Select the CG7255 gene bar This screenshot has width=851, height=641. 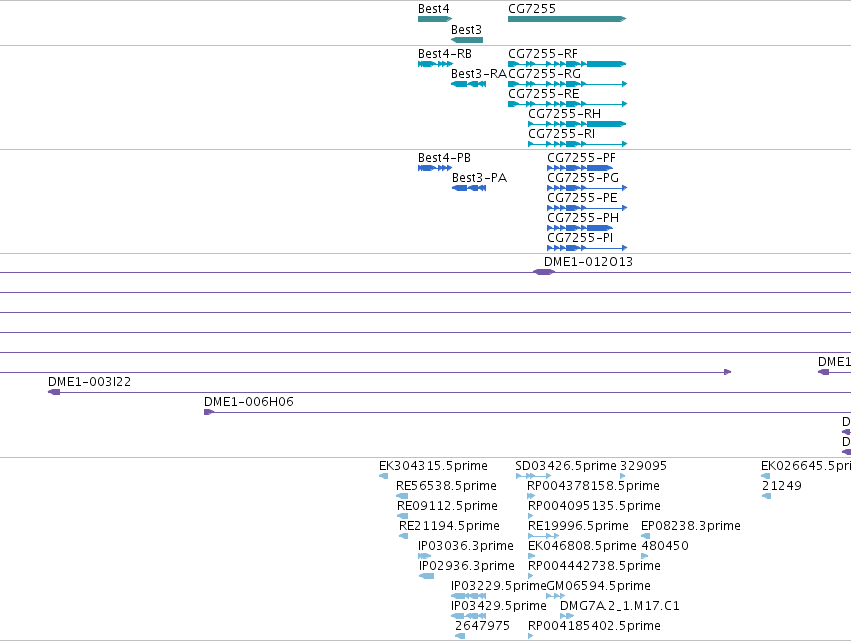pyautogui.click(x=567, y=19)
